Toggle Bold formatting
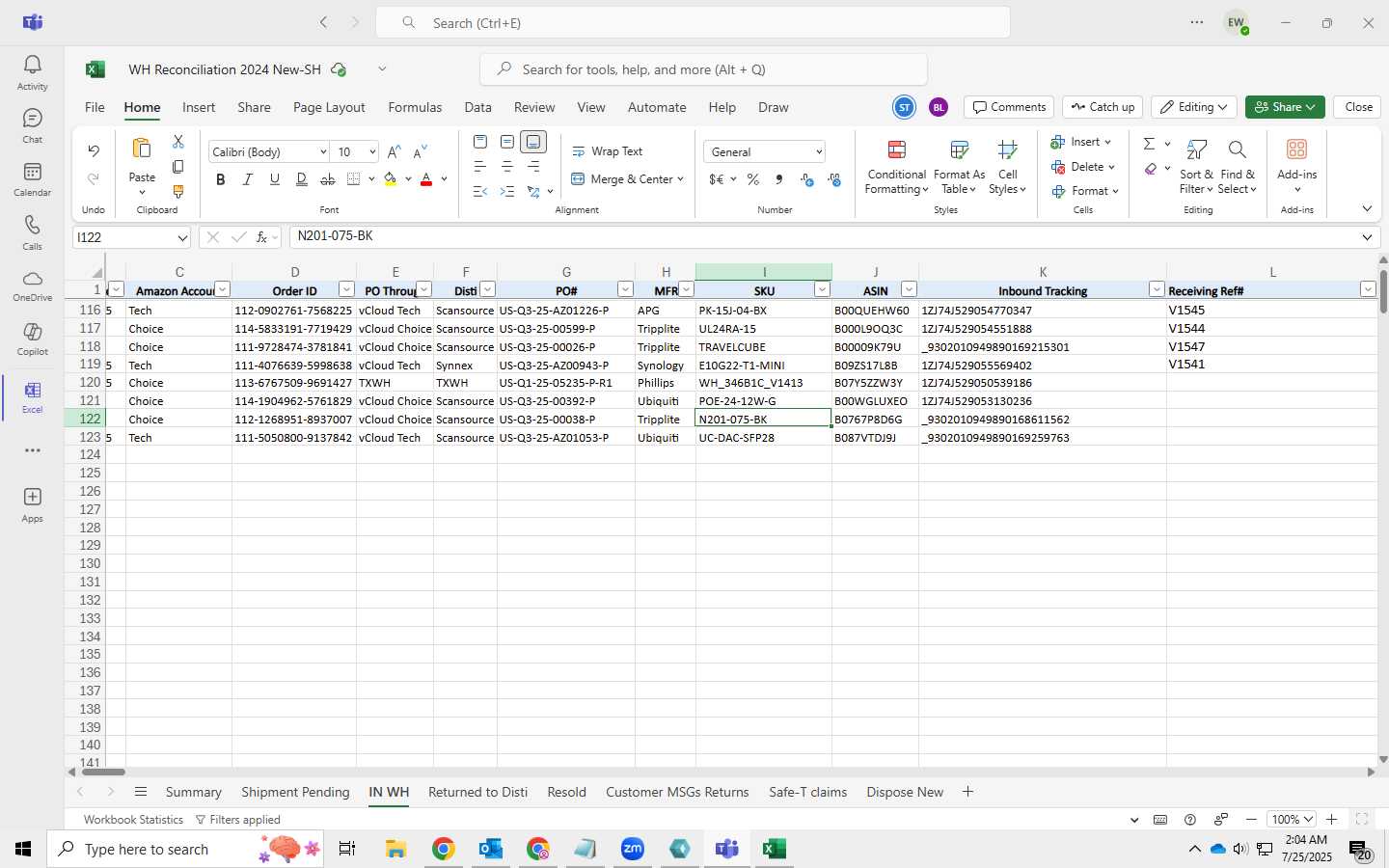The image size is (1389, 868). click(x=221, y=179)
